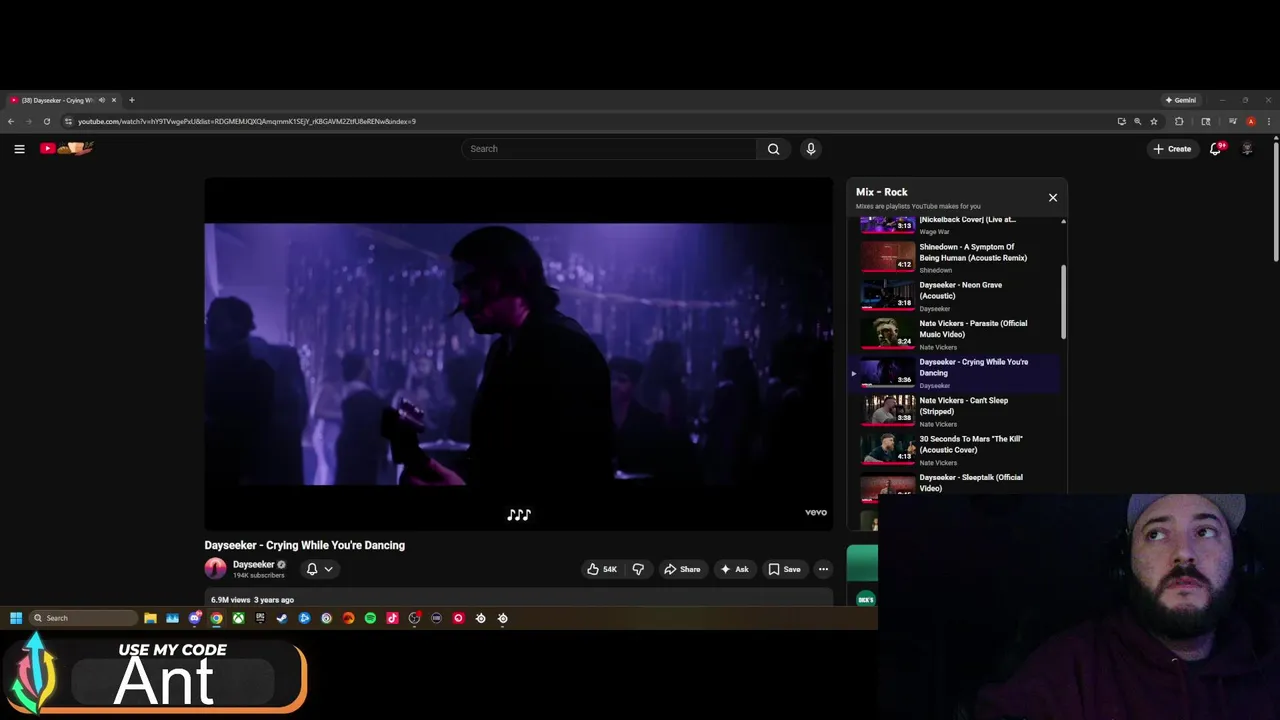Go to YouTube home via the logo

[x=66, y=148]
